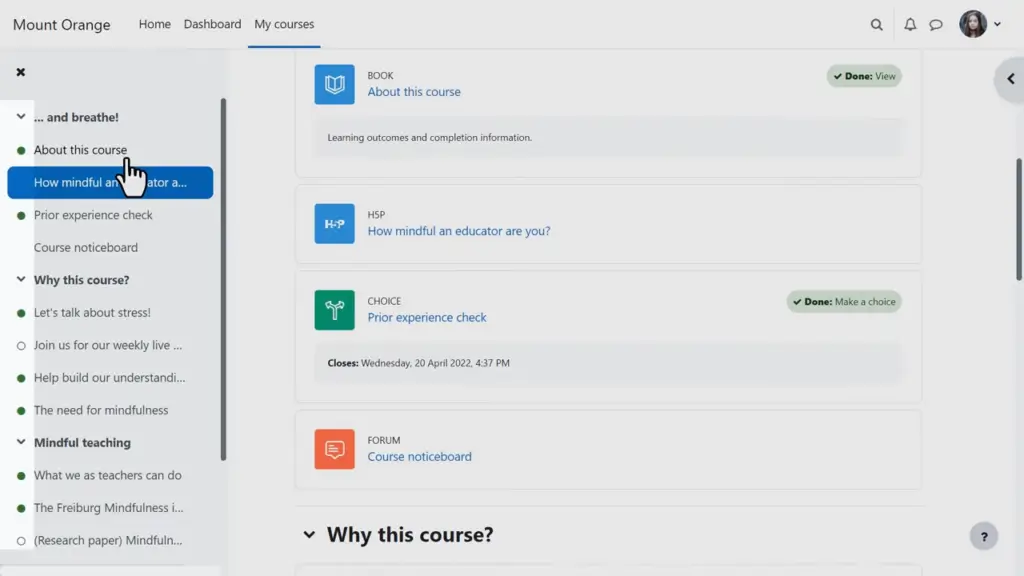Open How mindful an educator are you?
Screen dimensions: 1024x576
457,230
